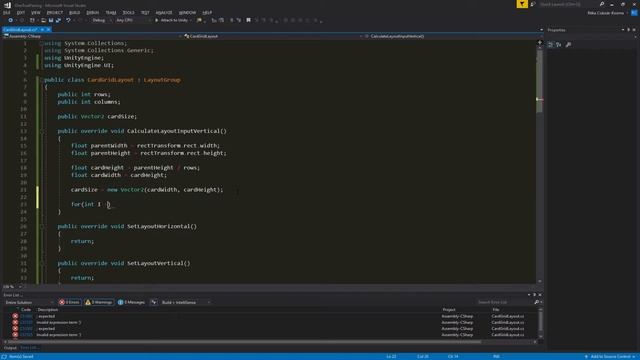Click the Undo toolbar icon
Image resolution: width=640 pixels, height=360 pixels.
pos(68,20)
